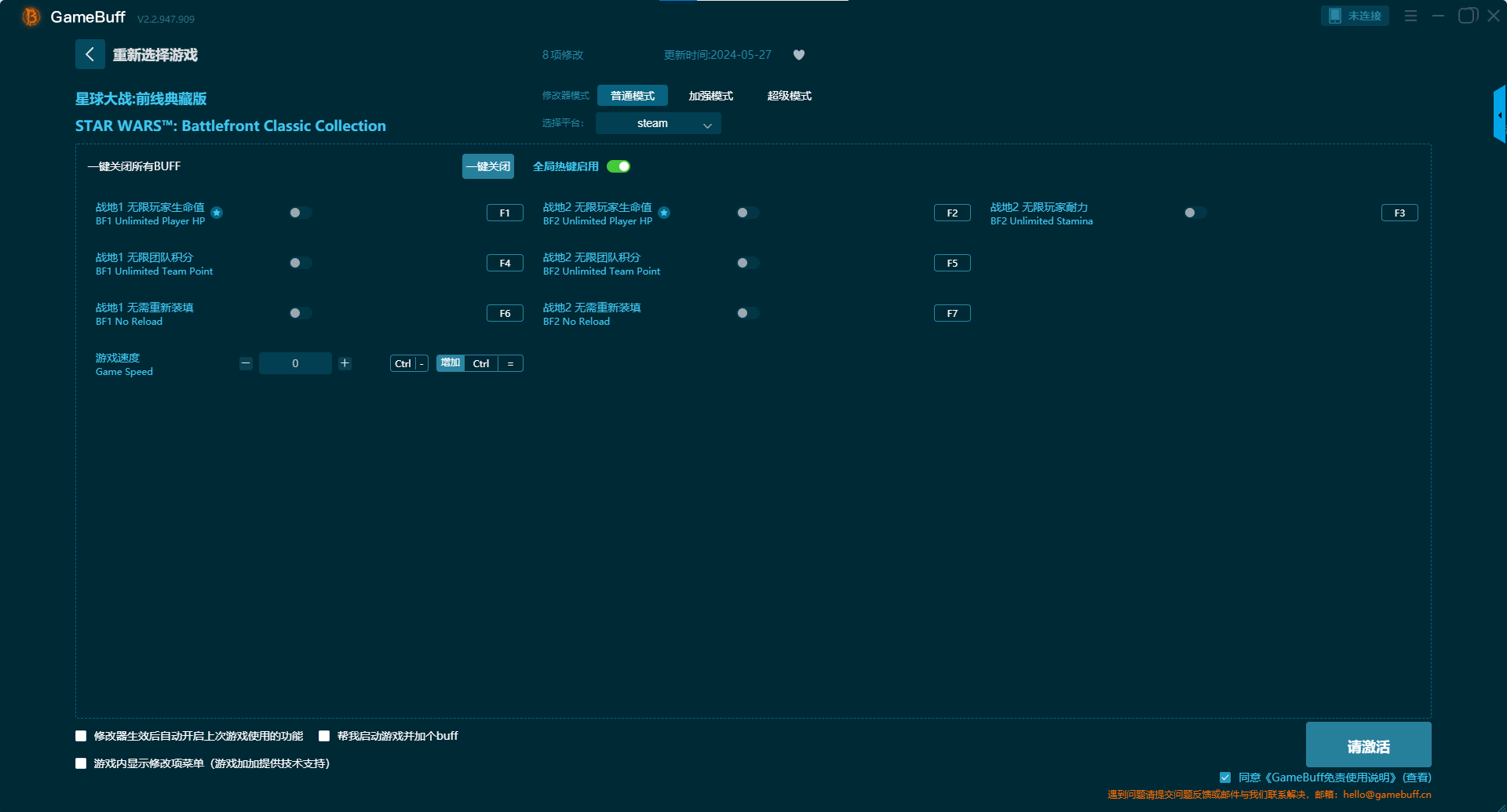Enable BF2 Unlimited Stamina switch
Screen dimensions: 1507x812
[x=1195, y=213]
